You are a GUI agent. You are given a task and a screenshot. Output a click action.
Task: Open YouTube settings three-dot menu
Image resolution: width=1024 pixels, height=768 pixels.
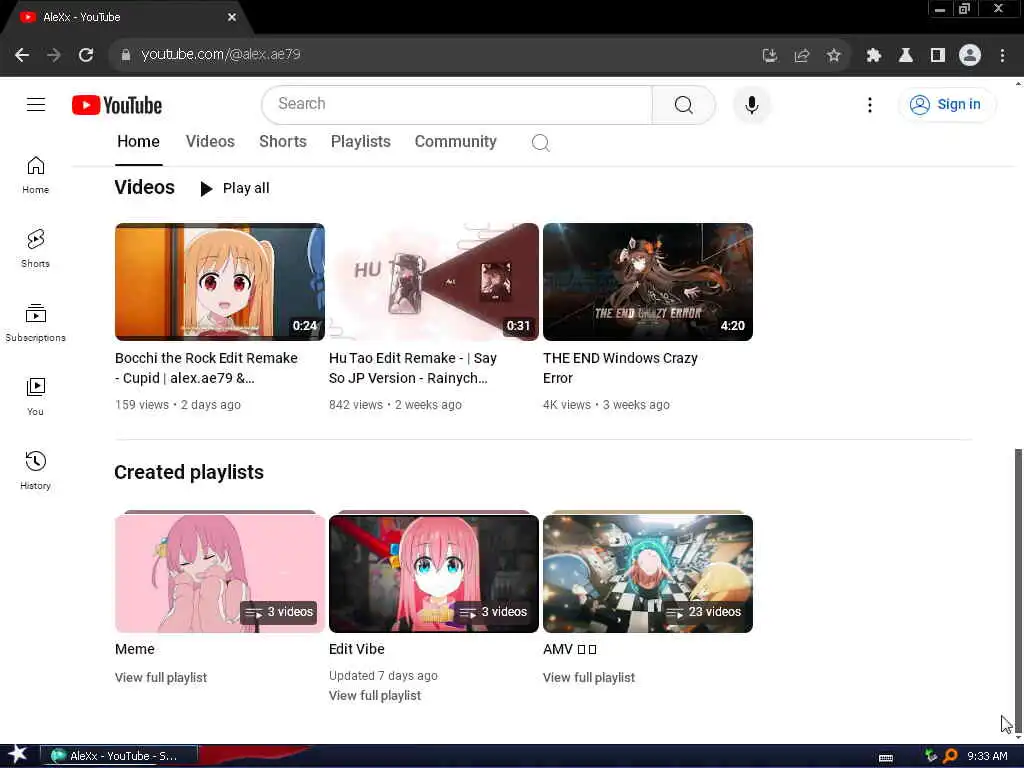(869, 104)
